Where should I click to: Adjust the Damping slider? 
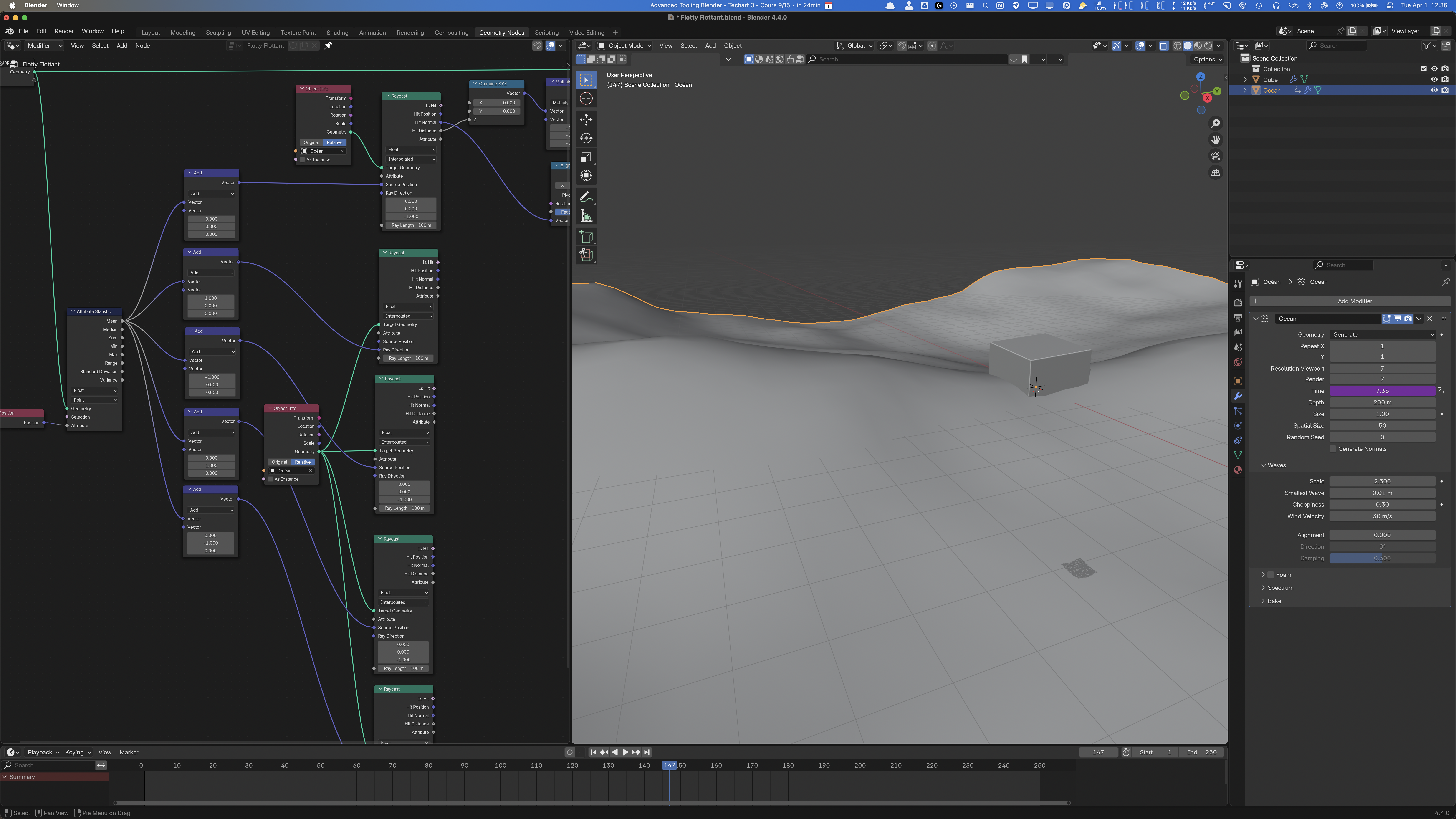(x=1382, y=559)
